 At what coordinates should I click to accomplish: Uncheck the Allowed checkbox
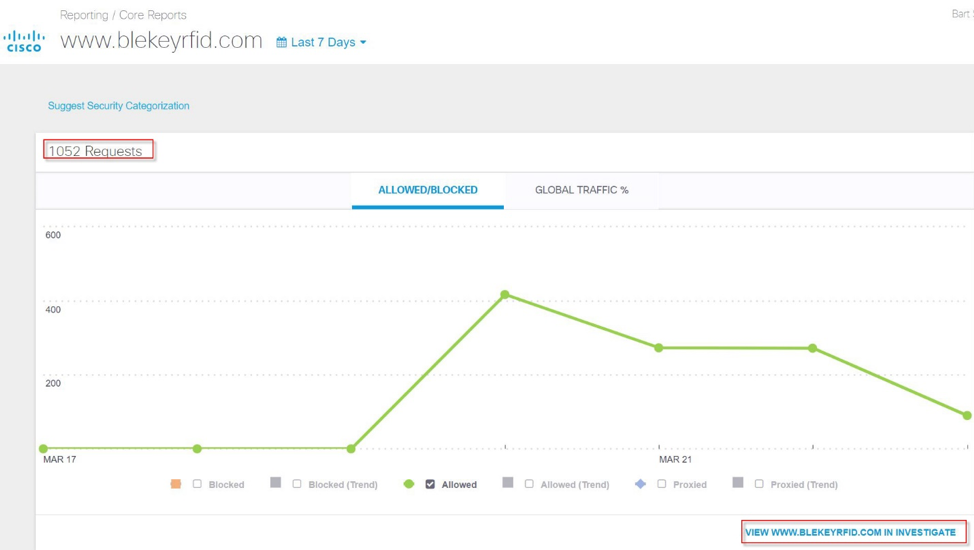click(430, 484)
